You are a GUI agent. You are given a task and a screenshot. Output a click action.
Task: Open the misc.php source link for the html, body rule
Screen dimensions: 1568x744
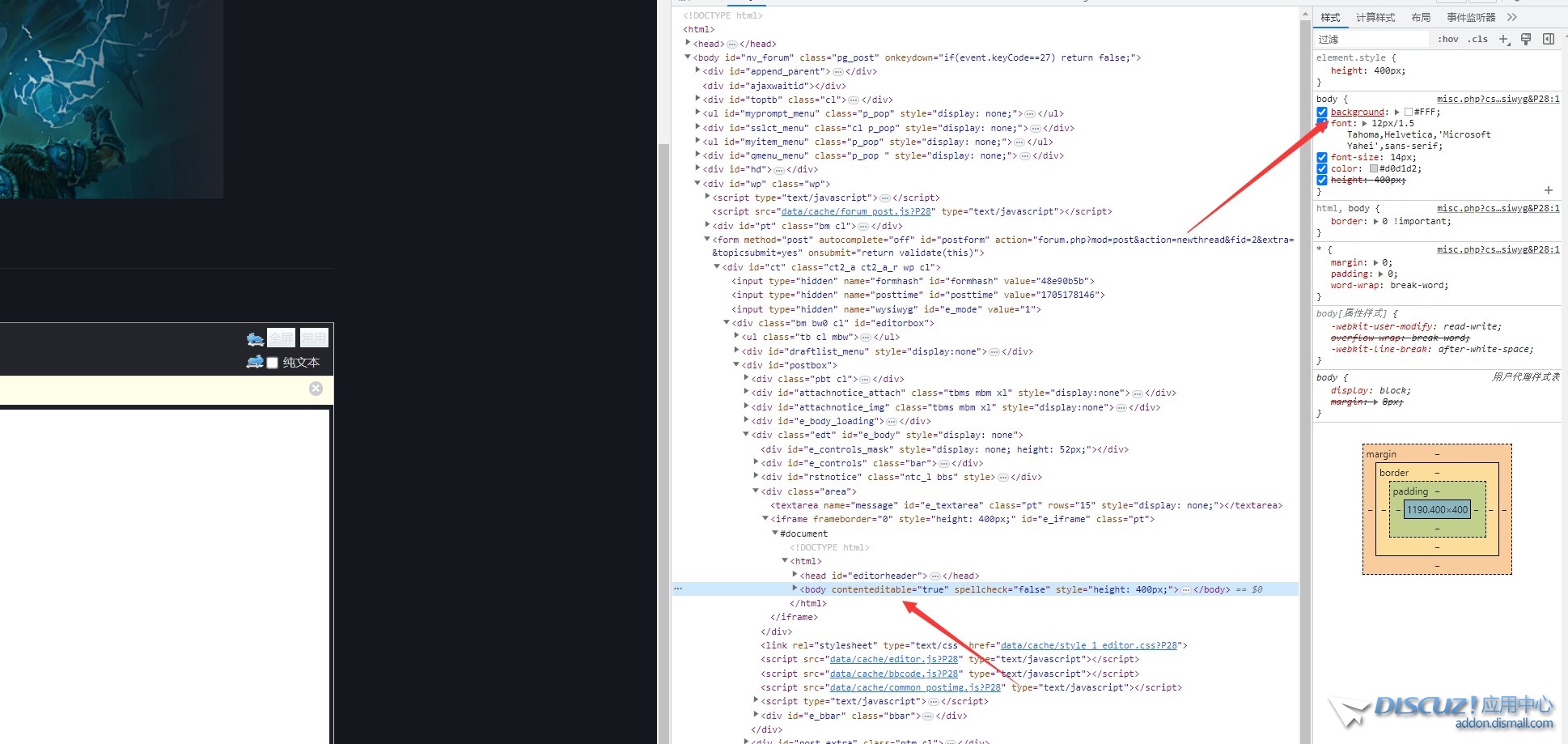click(x=1498, y=208)
